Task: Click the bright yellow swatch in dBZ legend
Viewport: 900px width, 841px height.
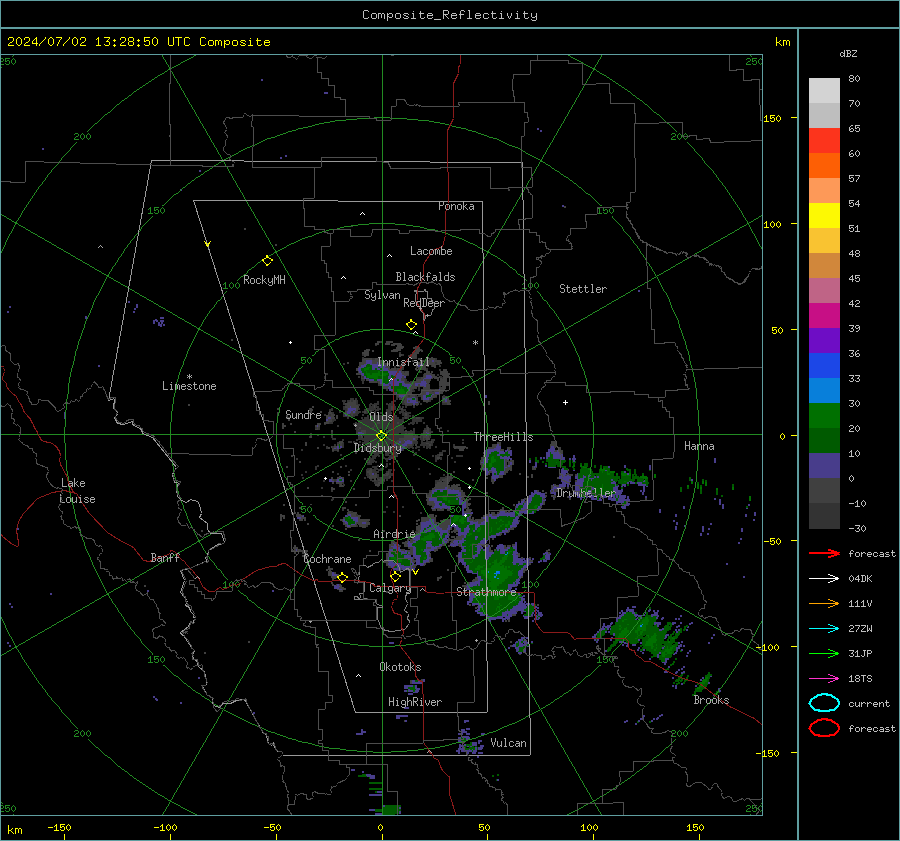Action: click(x=824, y=216)
